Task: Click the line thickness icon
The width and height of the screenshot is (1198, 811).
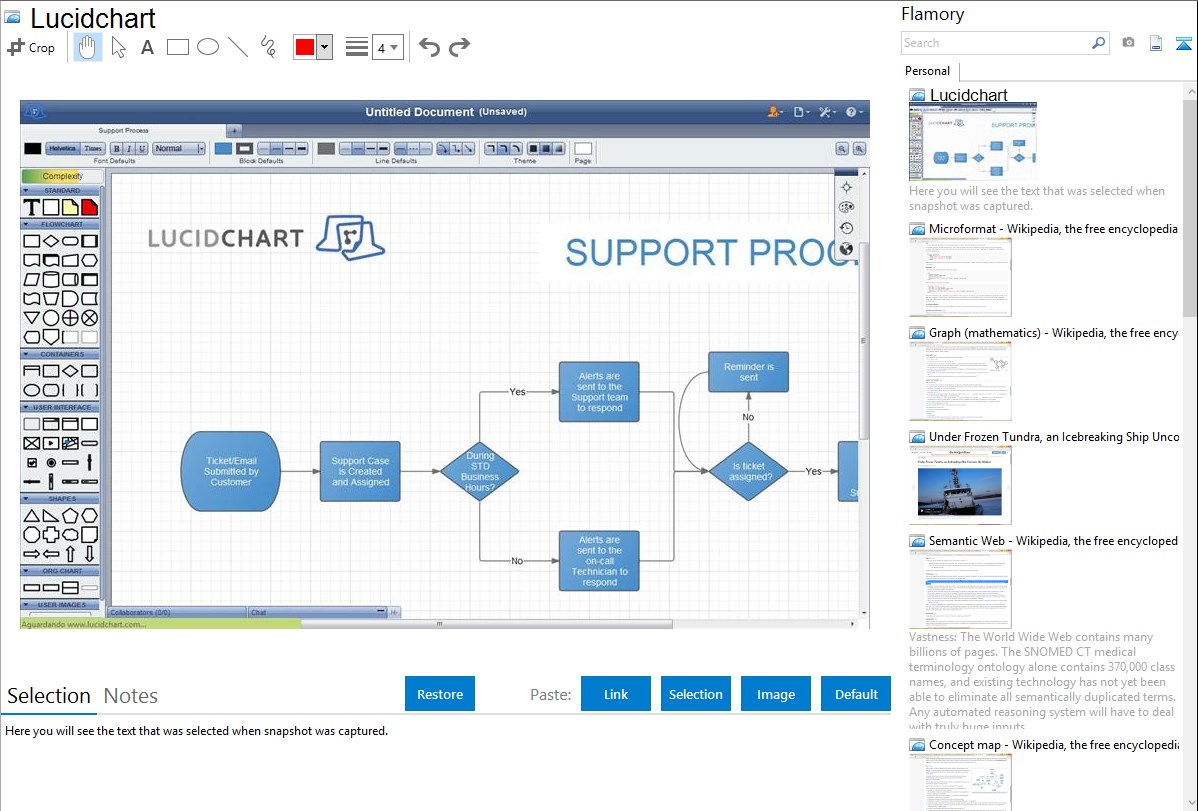Action: click(x=356, y=47)
